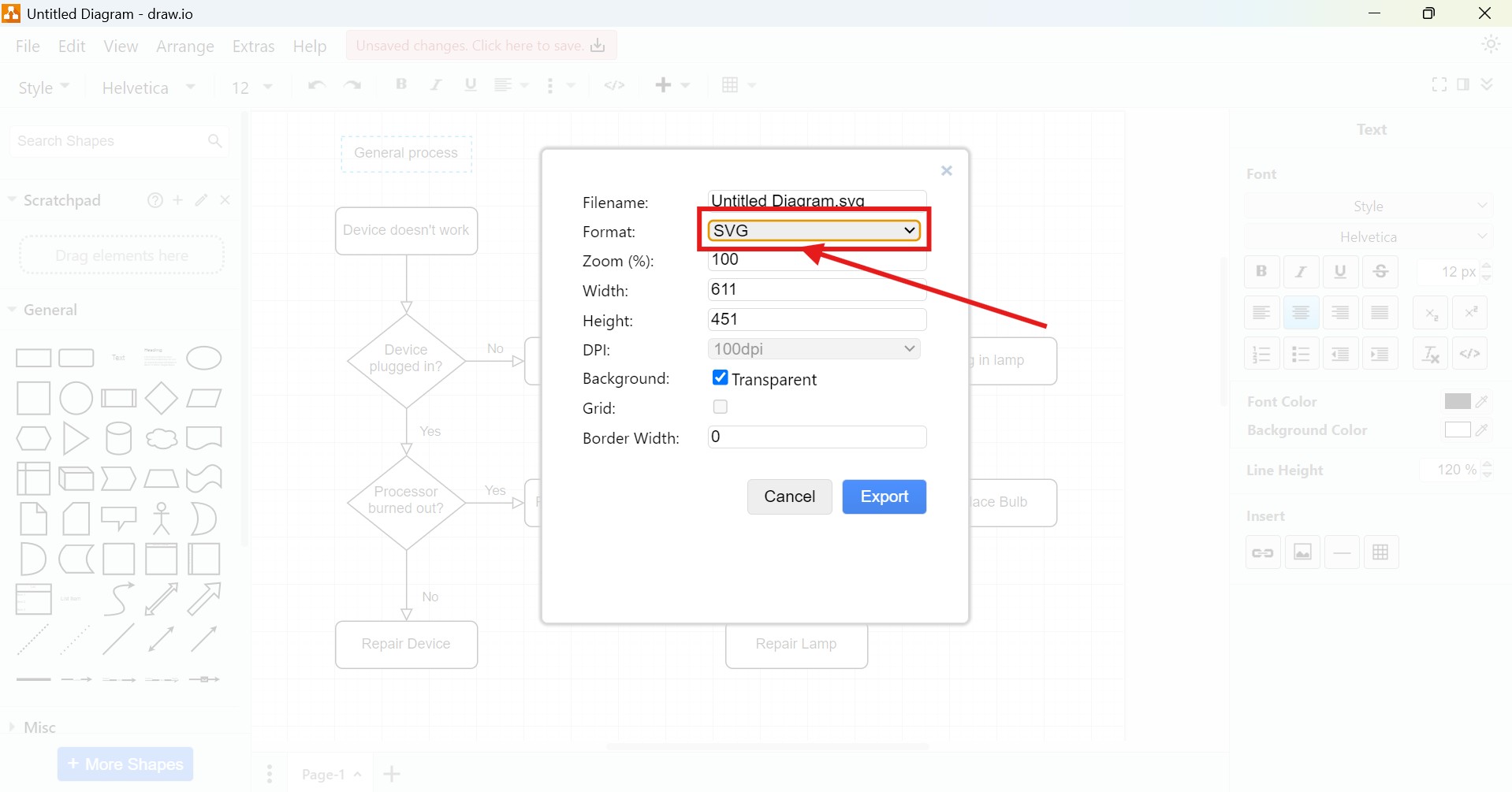Click the fullscreen icon in the top right toolbar

click(x=1439, y=84)
